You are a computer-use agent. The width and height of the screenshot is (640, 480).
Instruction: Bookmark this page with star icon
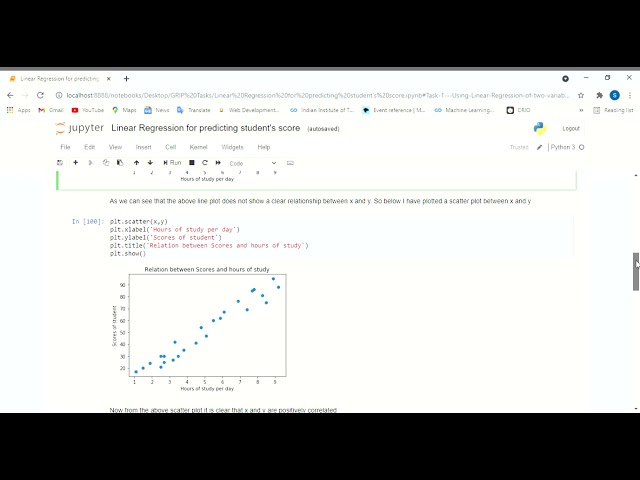pyautogui.click(x=581, y=96)
